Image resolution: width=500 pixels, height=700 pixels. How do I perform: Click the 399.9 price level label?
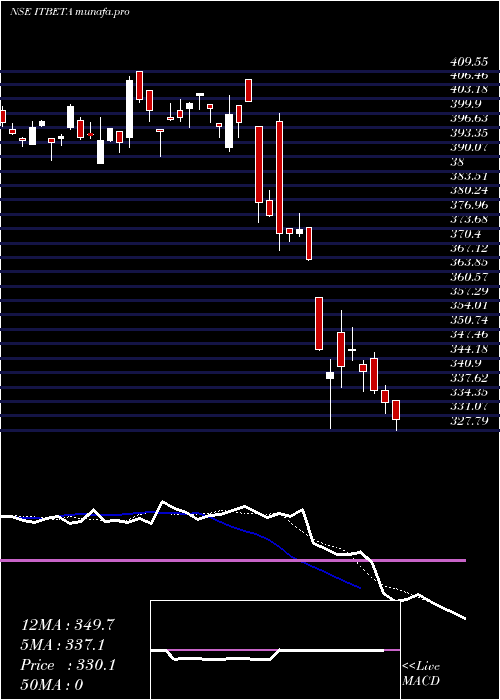click(465, 104)
